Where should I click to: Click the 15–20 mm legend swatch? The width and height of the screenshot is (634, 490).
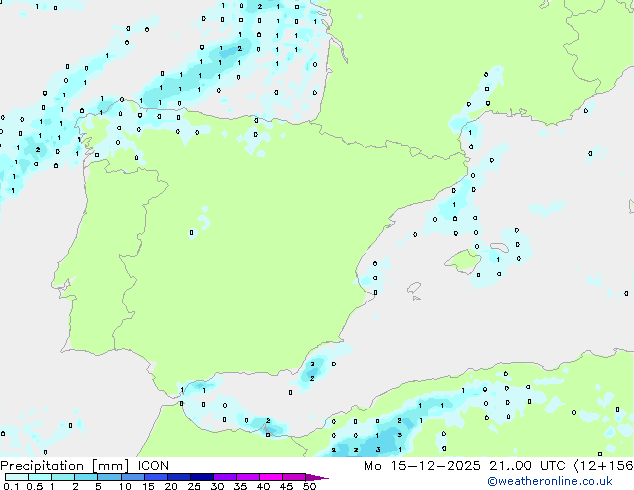point(155,477)
